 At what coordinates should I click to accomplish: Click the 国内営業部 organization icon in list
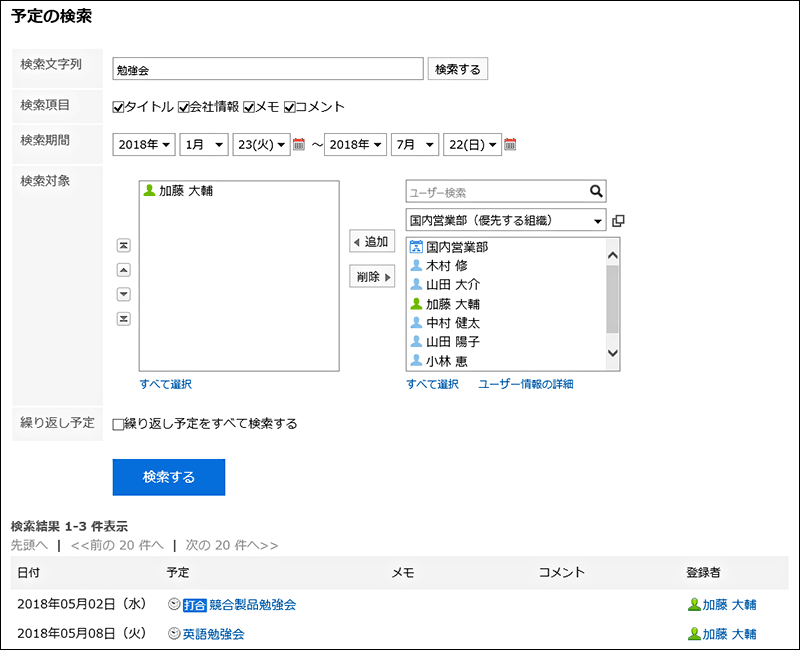(416, 247)
